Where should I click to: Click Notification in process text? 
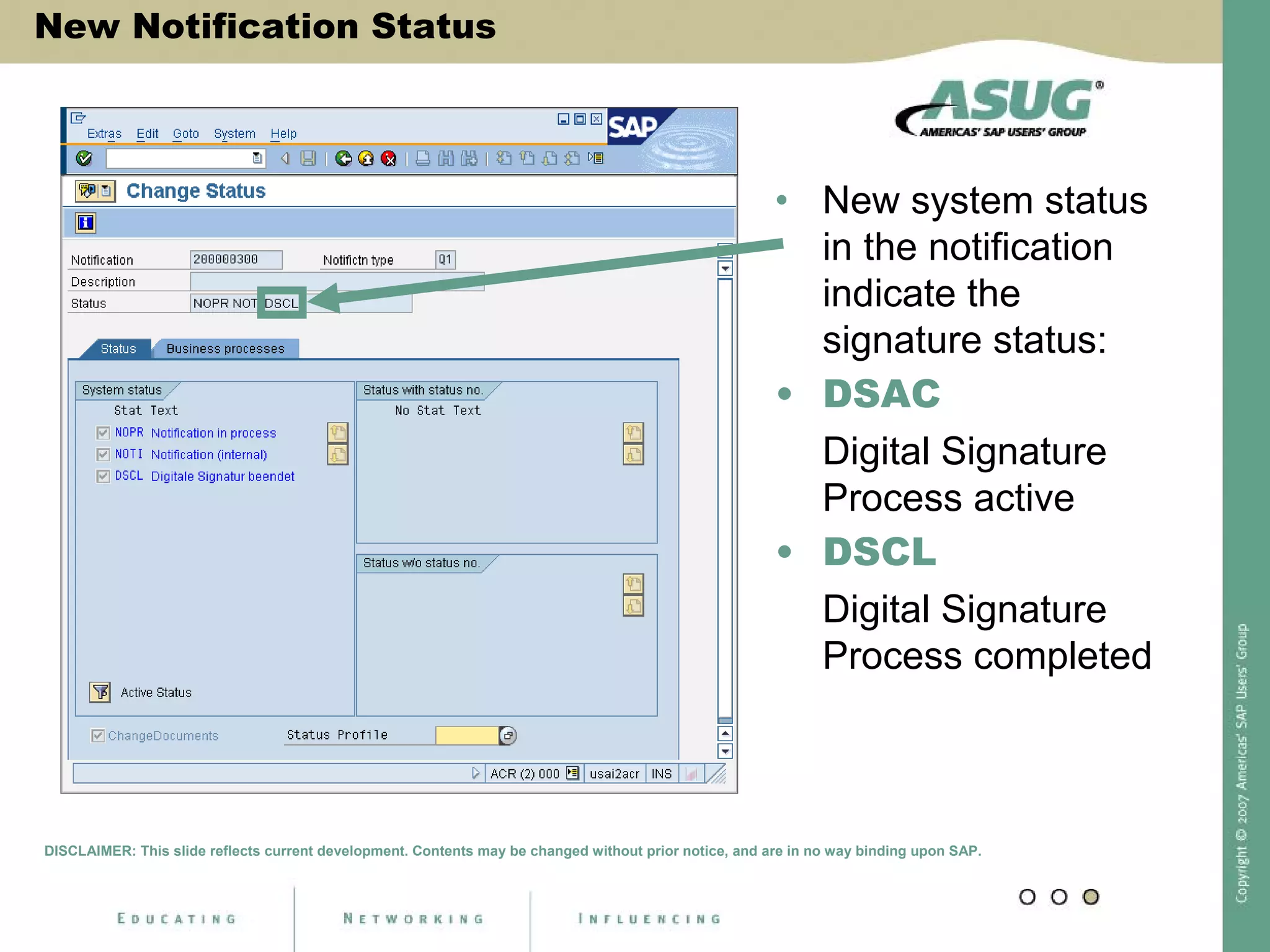point(214,433)
